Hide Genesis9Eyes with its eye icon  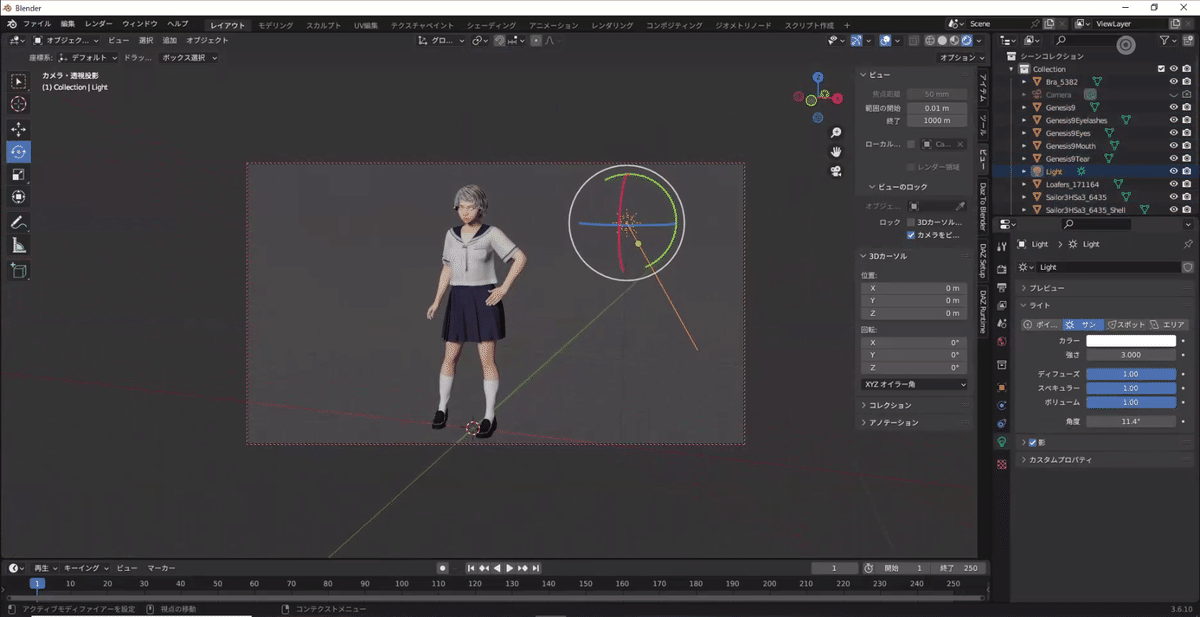point(1174,133)
